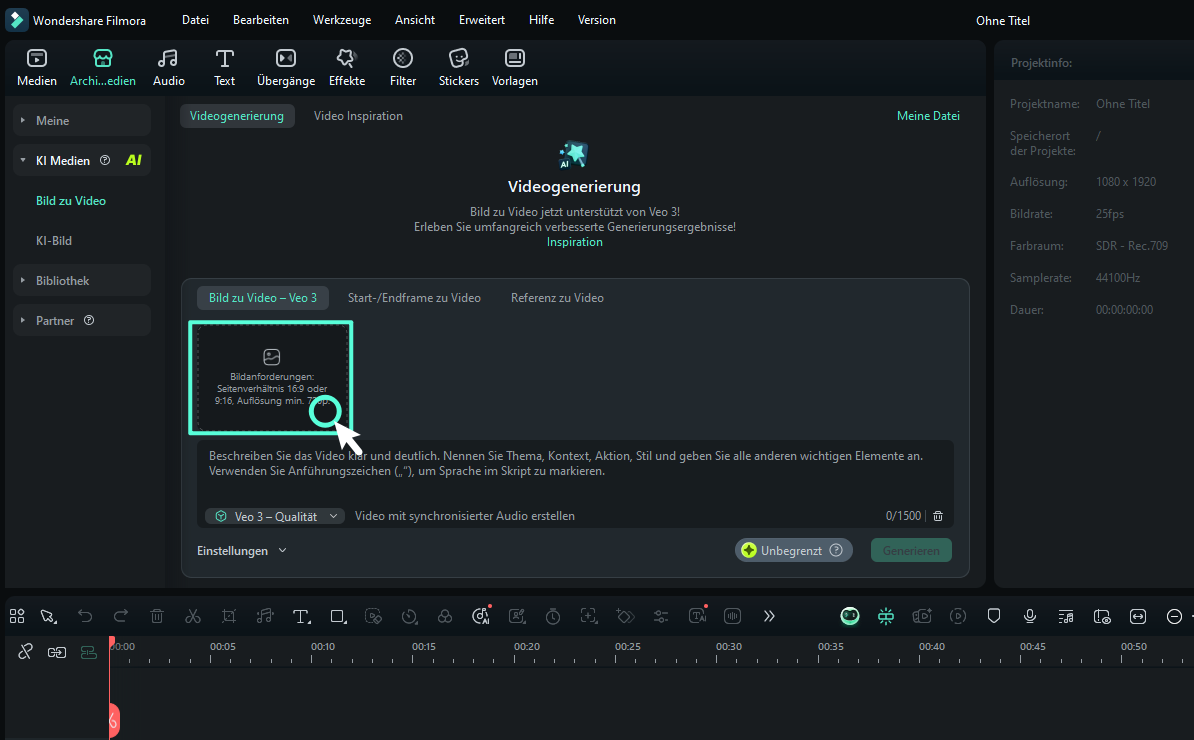Open the Version menu
Screen dimensions: 1194x740
tap(596, 20)
